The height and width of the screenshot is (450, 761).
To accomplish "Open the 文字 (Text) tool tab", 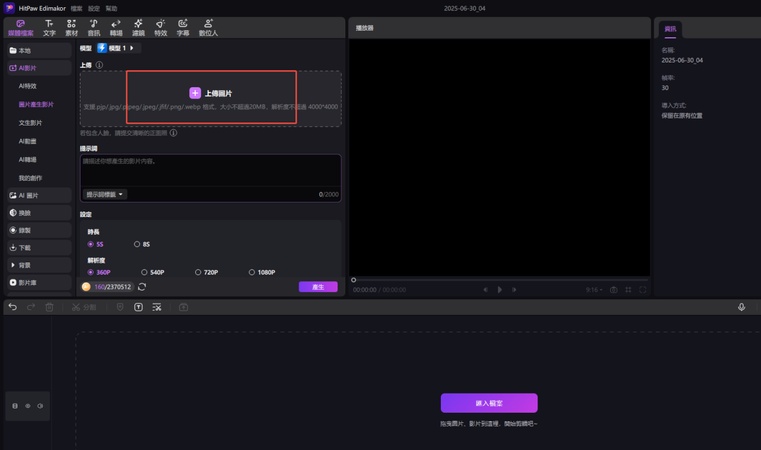I will coord(49,27).
